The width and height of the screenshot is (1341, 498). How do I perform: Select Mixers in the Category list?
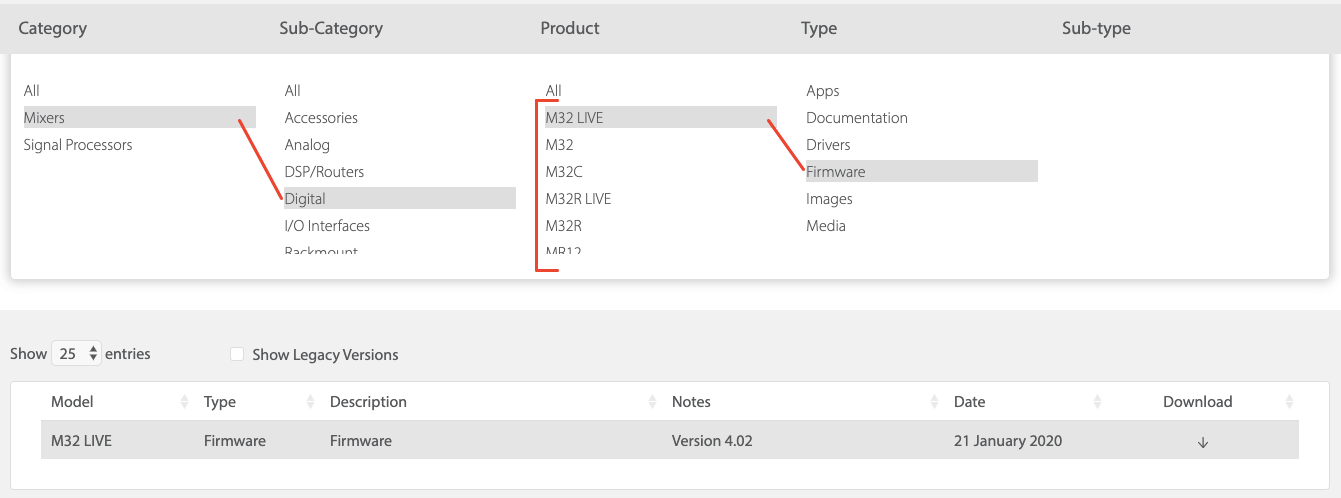coord(140,118)
